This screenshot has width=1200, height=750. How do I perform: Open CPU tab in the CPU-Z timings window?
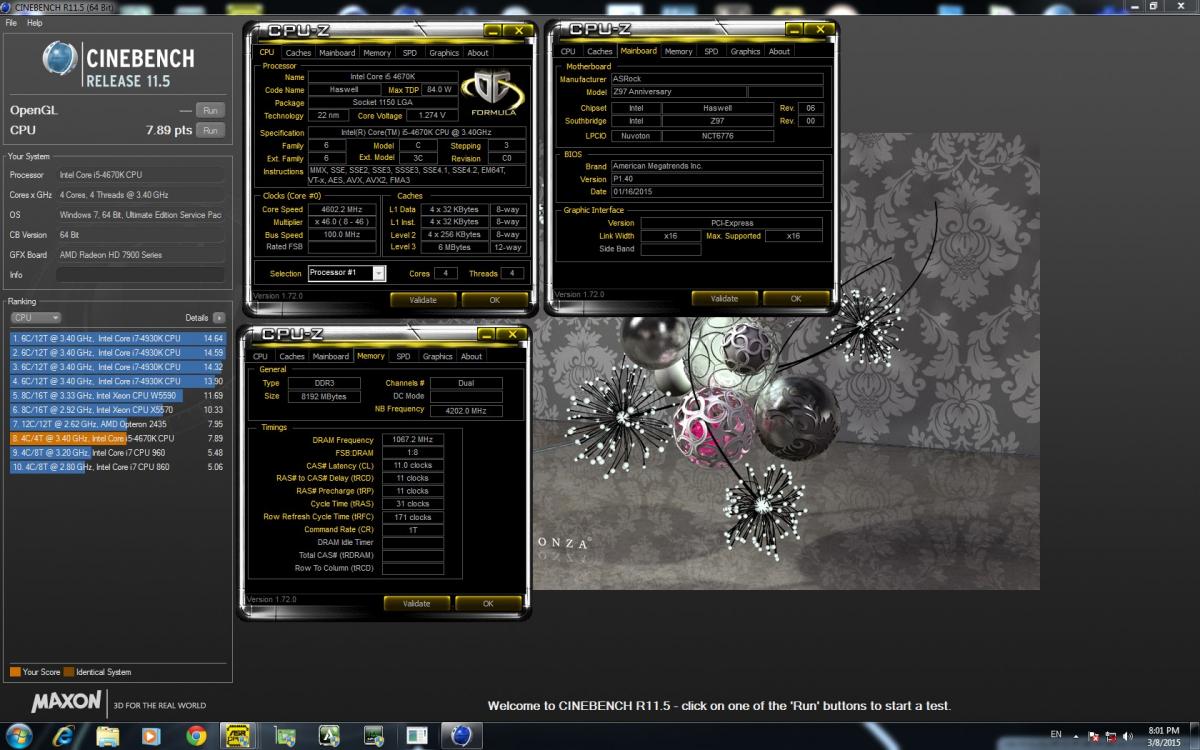click(x=260, y=356)
